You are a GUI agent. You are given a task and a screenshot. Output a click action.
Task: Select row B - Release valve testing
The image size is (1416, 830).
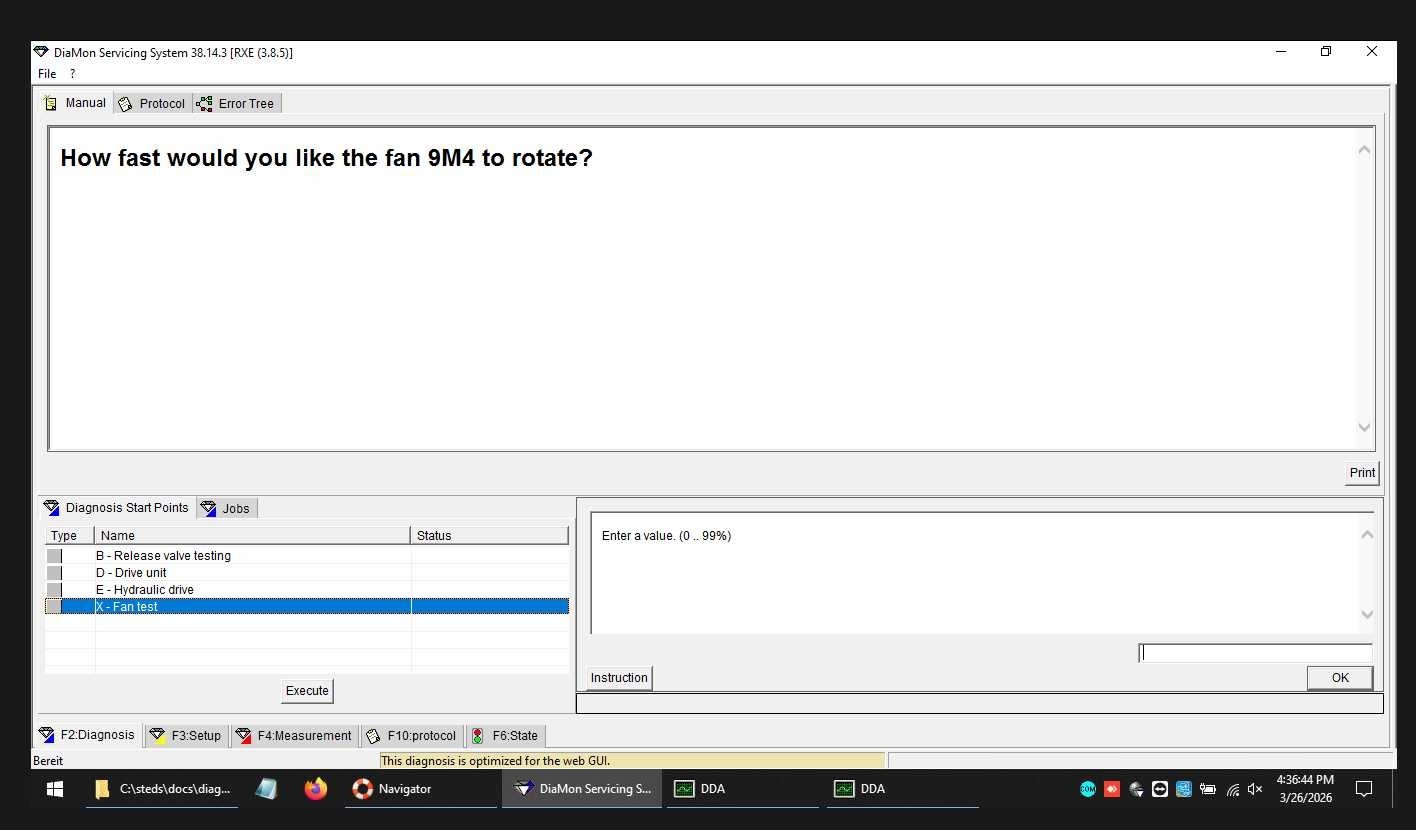(306, 556)
